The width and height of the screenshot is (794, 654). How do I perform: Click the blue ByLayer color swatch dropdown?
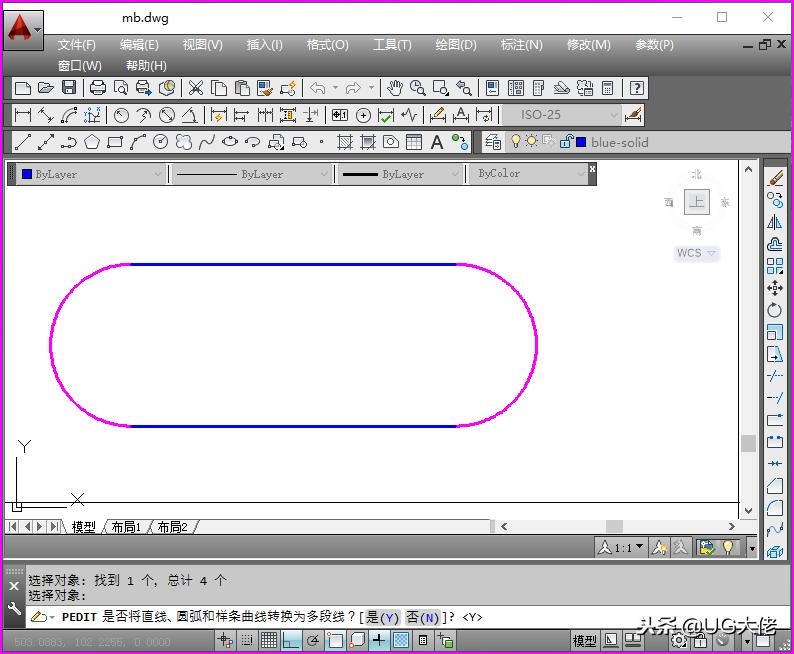[90, 174]
